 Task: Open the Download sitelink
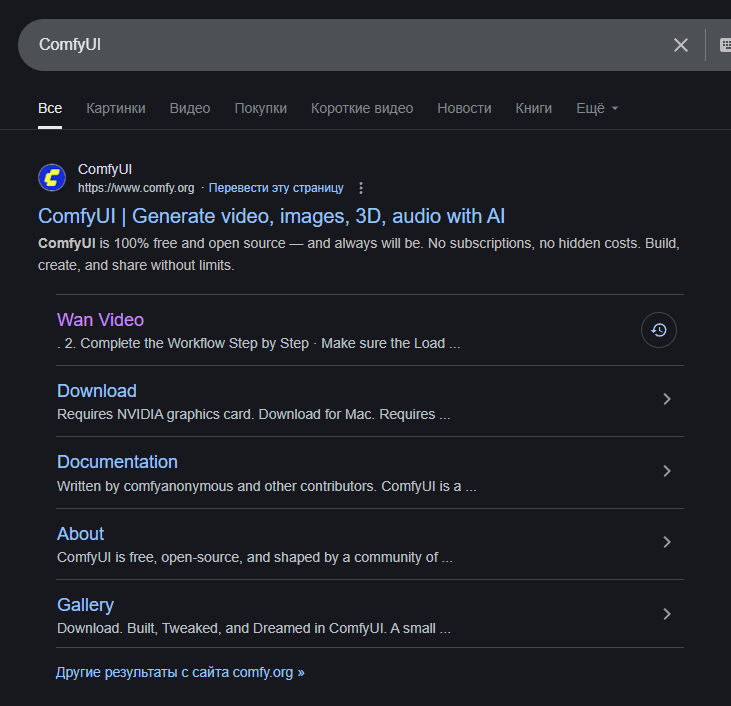click(97, 391)
